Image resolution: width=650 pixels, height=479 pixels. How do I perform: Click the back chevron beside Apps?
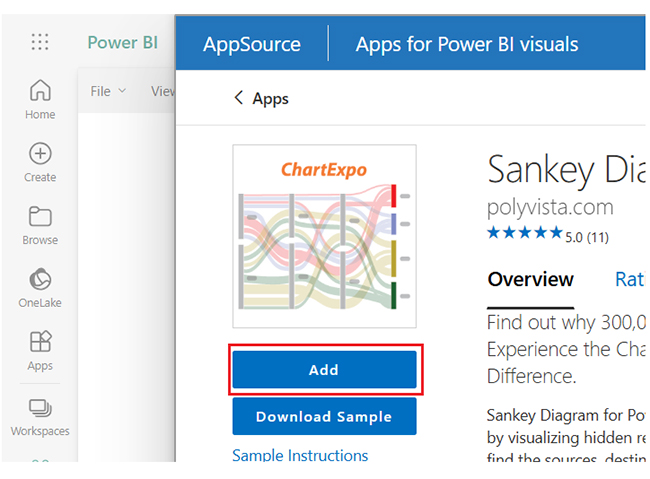pyautogui.click(x=238, y=98)
